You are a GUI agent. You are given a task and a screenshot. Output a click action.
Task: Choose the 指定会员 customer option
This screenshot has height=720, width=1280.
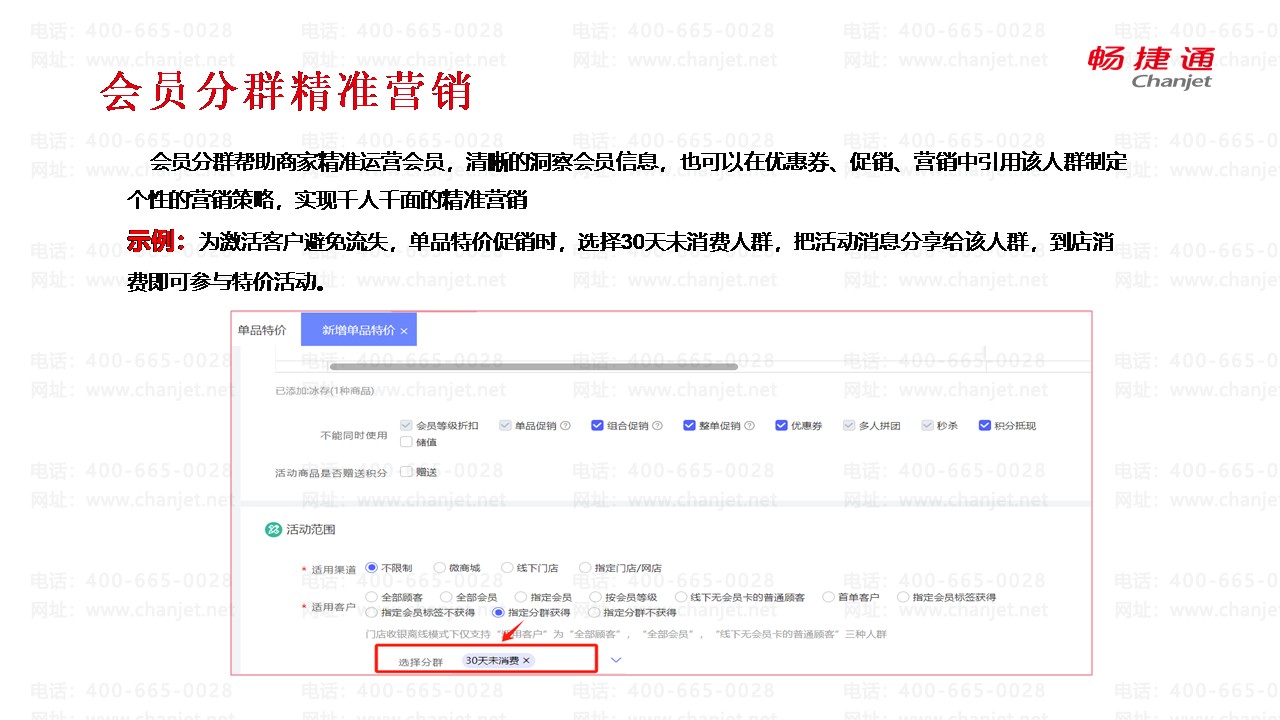(520, 597)
